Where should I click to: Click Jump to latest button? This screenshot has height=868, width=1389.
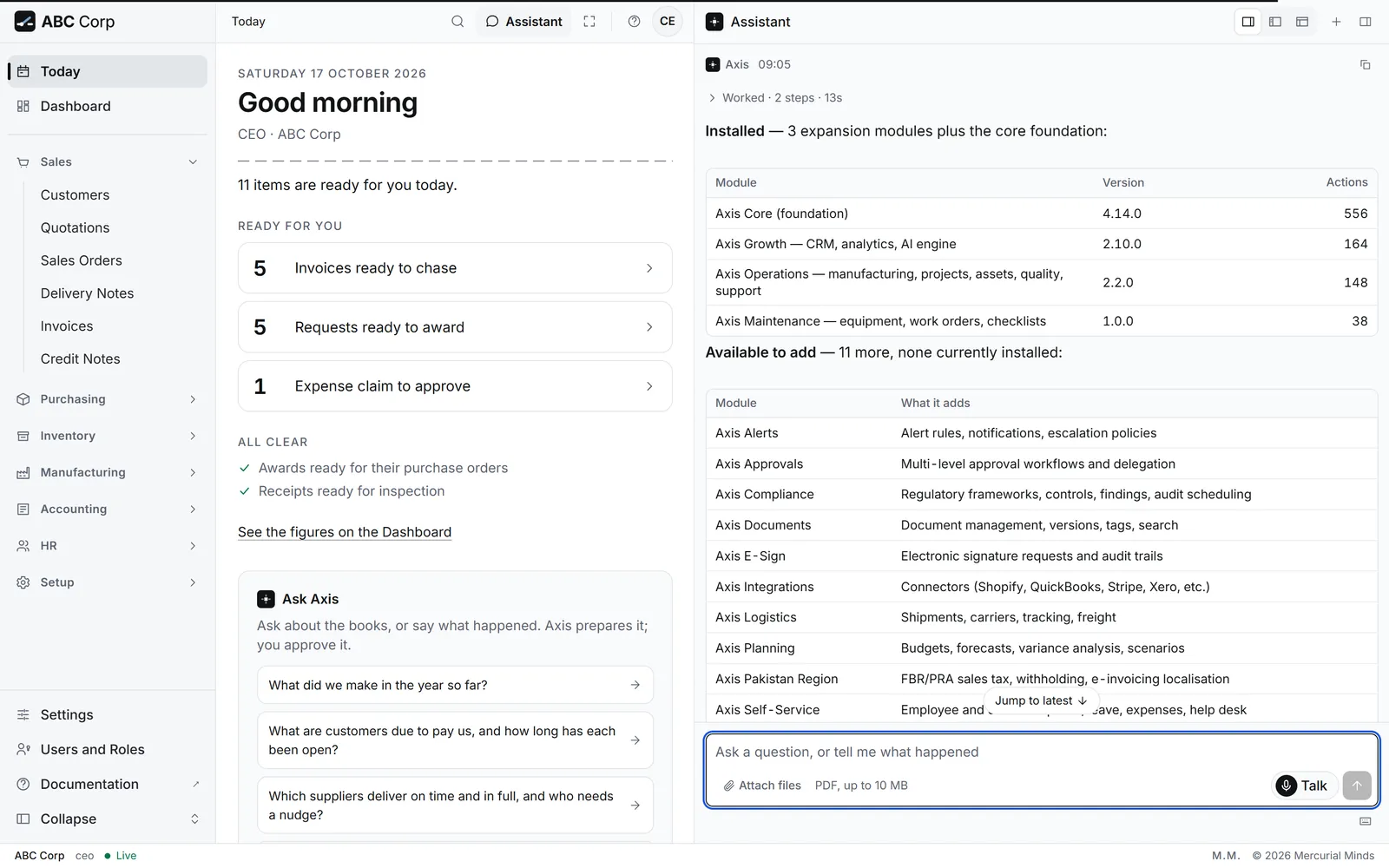coord(1042,700)
